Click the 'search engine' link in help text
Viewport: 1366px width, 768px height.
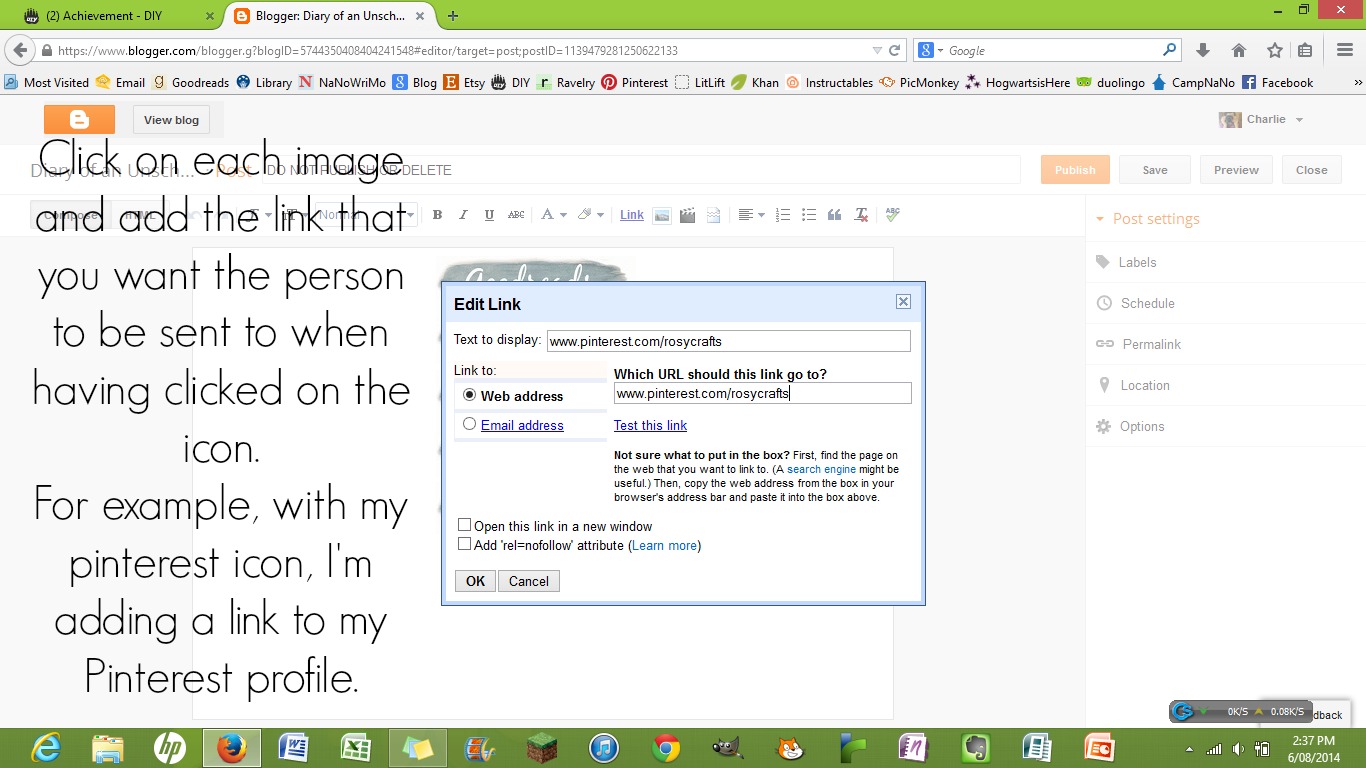pyautogui.click(x=821, y=469)
